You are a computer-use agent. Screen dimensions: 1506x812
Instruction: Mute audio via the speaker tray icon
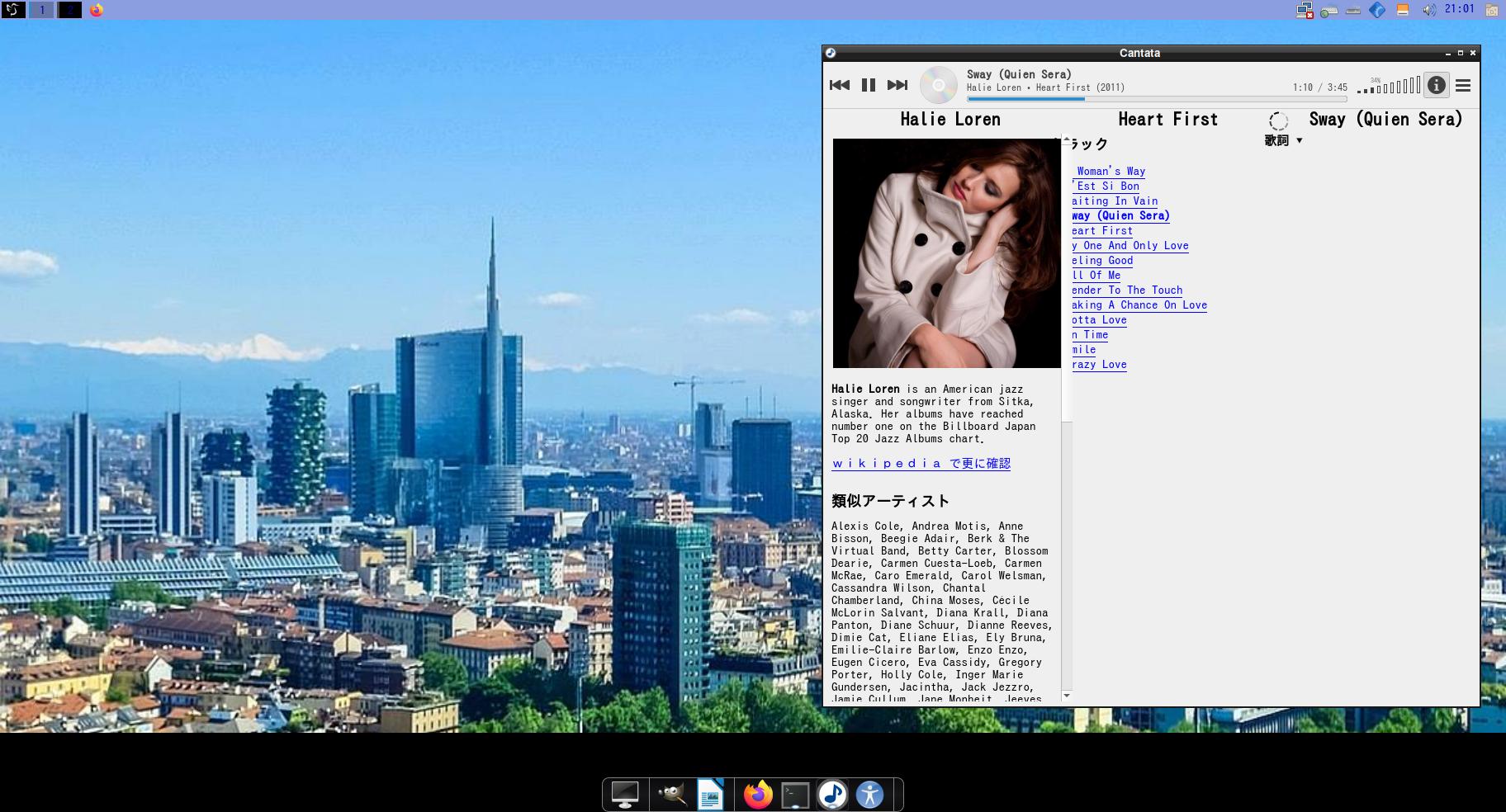[1428, 9]
